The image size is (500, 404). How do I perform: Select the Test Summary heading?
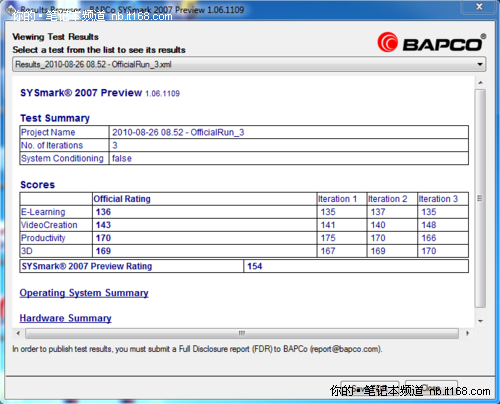click(x=55, y=118)
